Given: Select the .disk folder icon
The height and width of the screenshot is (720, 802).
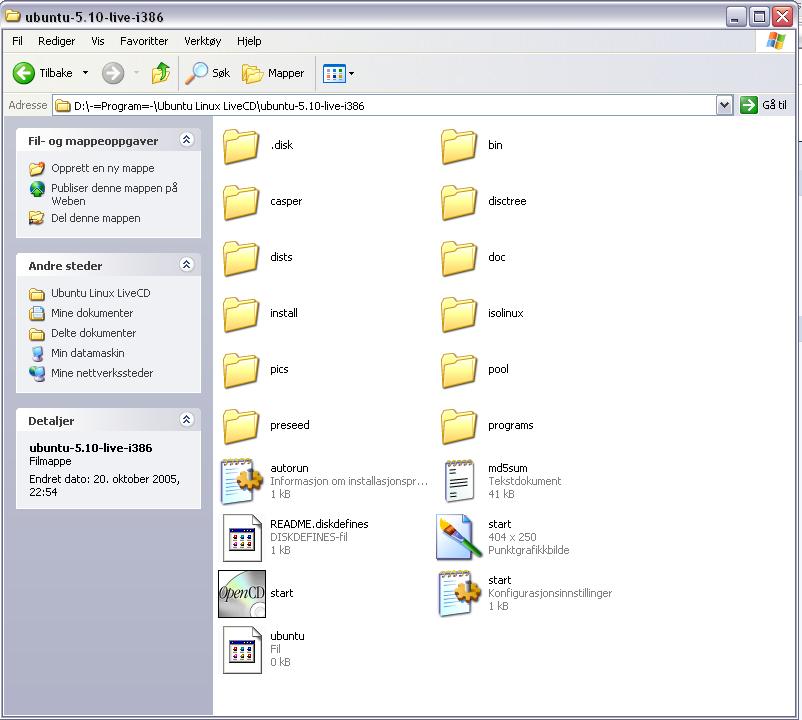Looking at the screenshot, I should tap(241, 146).
